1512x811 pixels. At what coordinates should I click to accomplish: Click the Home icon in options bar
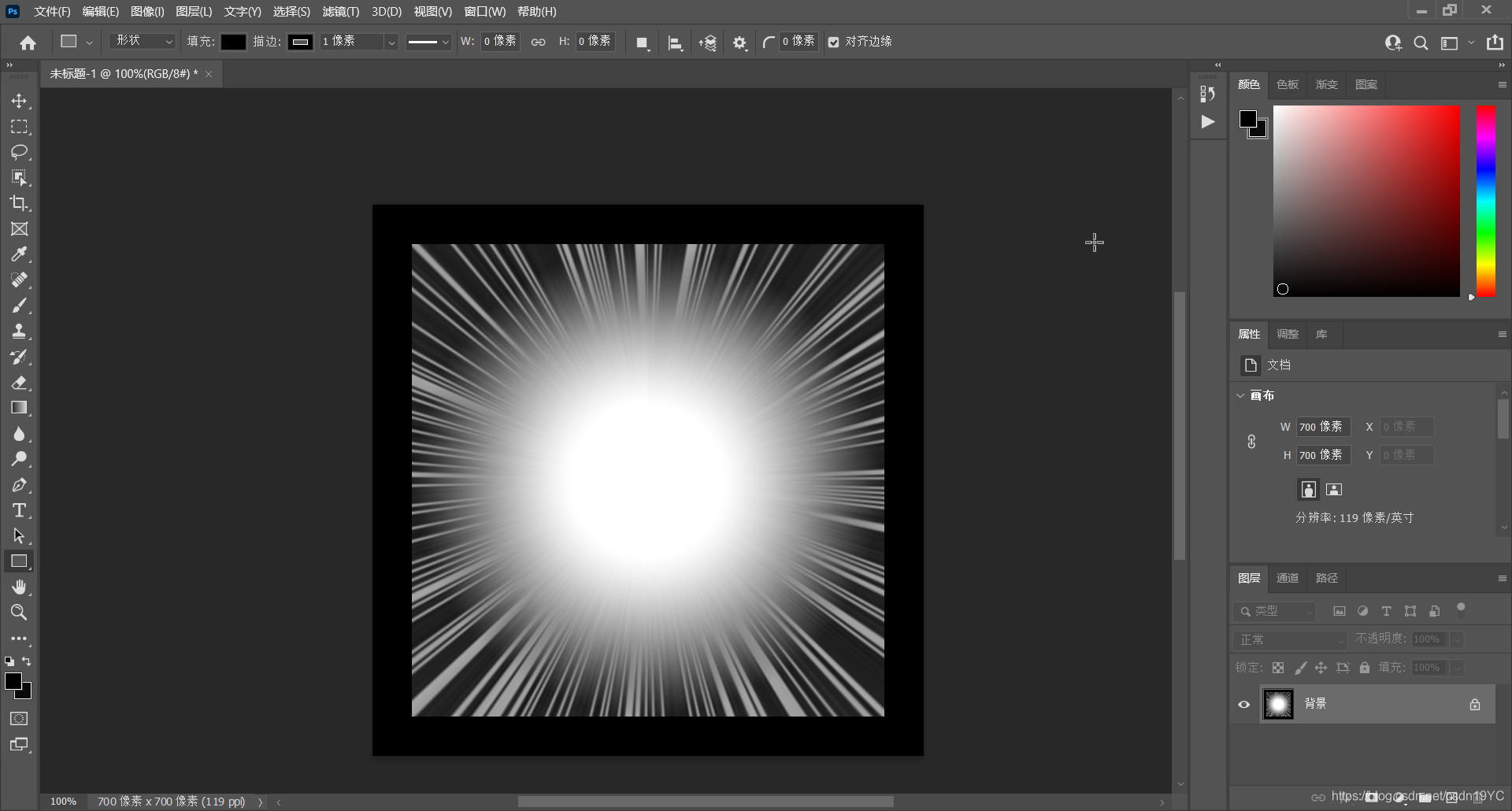[28, 43]
